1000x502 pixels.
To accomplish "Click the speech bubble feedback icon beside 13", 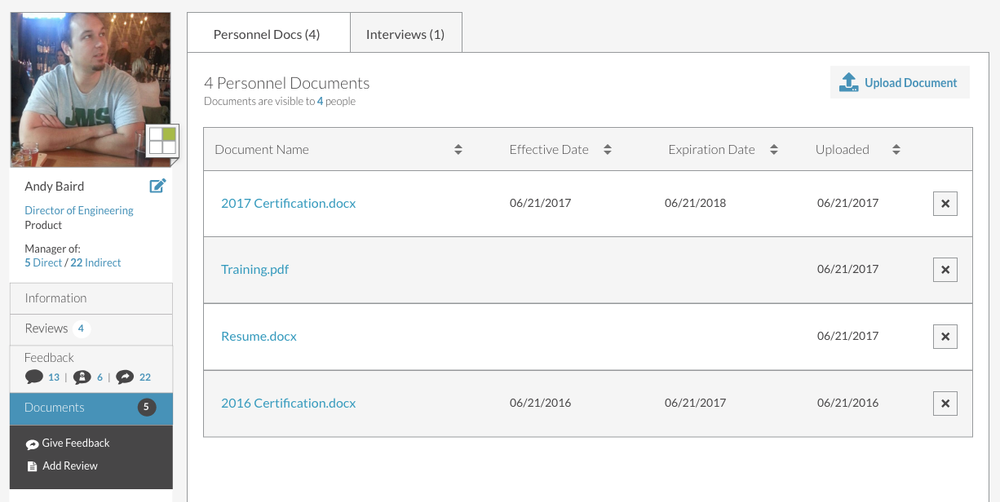I will [x=34, y=376].
